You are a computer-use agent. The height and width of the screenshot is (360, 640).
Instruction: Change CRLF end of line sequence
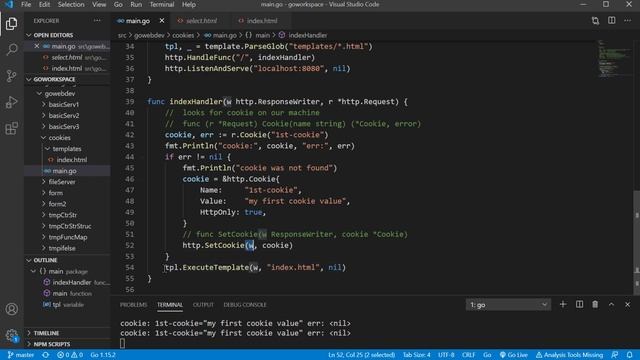[x=469, y=355]
